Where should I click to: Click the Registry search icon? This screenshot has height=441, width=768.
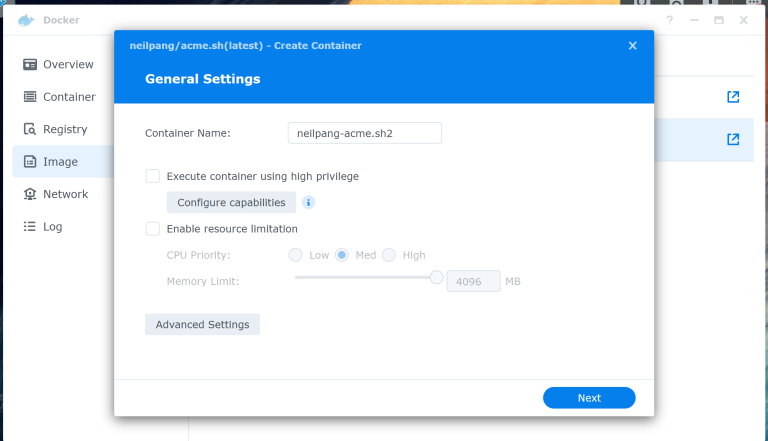[x=29, y=129]
